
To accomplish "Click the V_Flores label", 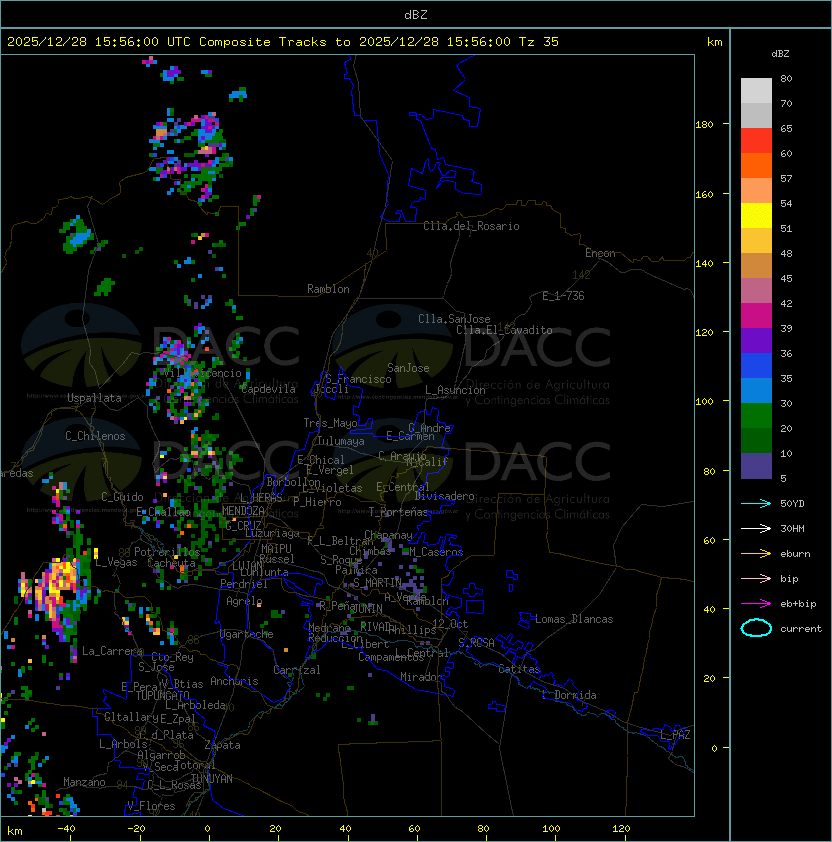I will coord(151,807).
